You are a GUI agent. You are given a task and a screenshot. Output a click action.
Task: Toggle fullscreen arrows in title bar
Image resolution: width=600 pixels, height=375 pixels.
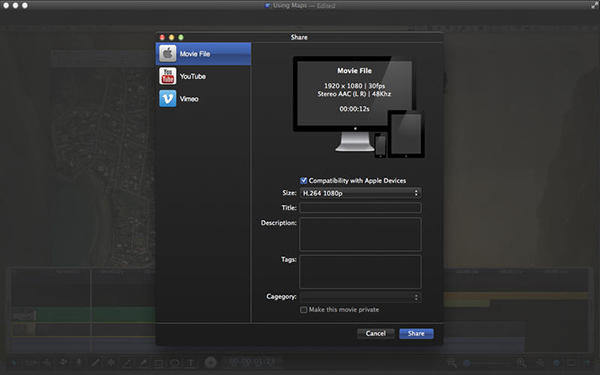594,5
